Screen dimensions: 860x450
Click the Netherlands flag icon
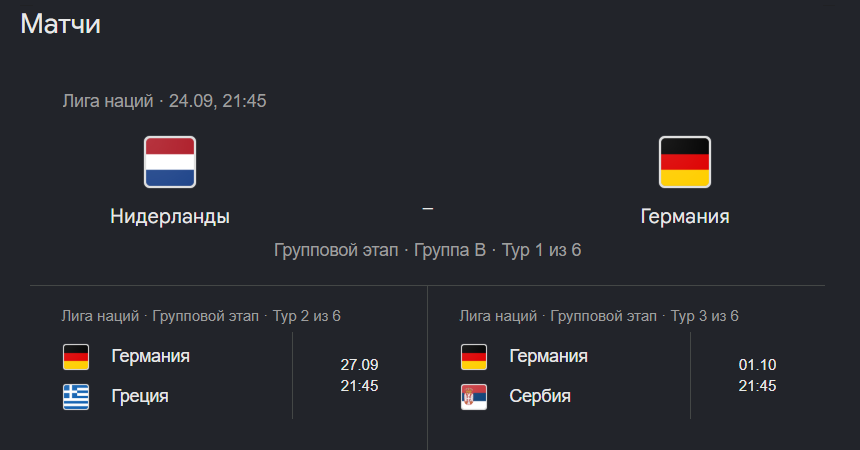[170, 162]
